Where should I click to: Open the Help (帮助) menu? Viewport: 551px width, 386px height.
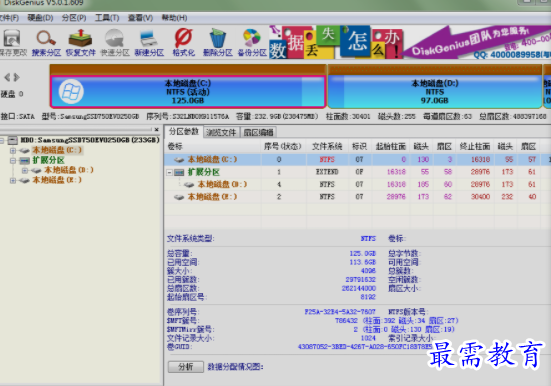tap(174, 18)
